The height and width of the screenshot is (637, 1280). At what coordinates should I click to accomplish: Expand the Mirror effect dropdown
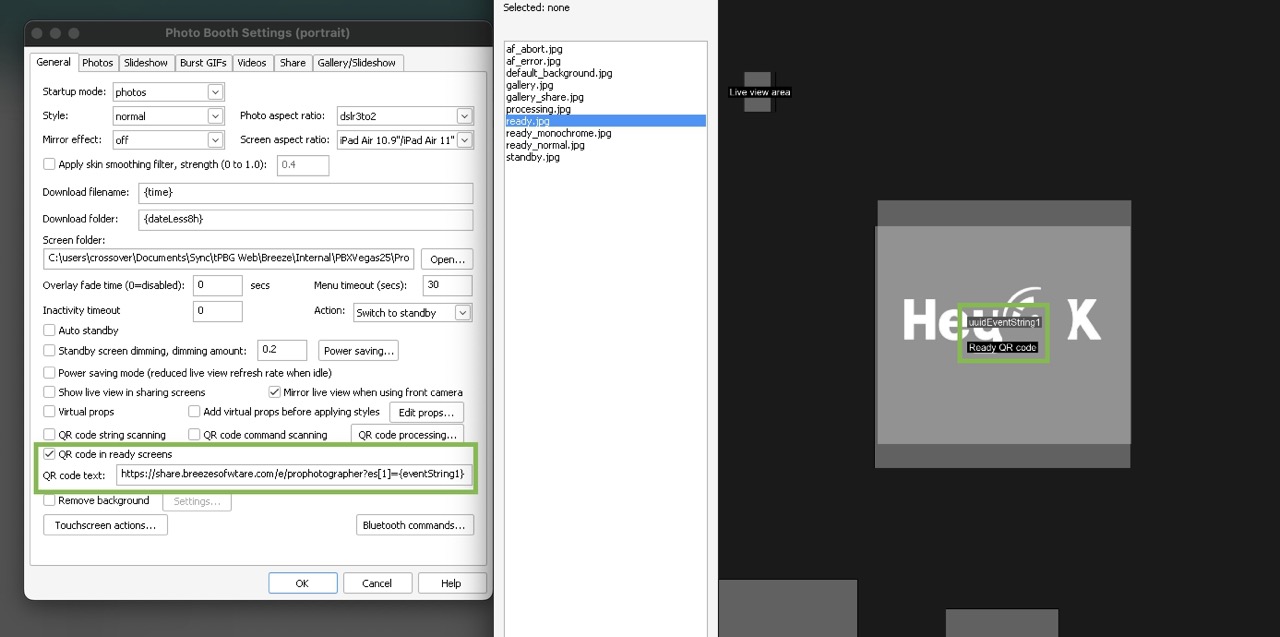[215, 140]
